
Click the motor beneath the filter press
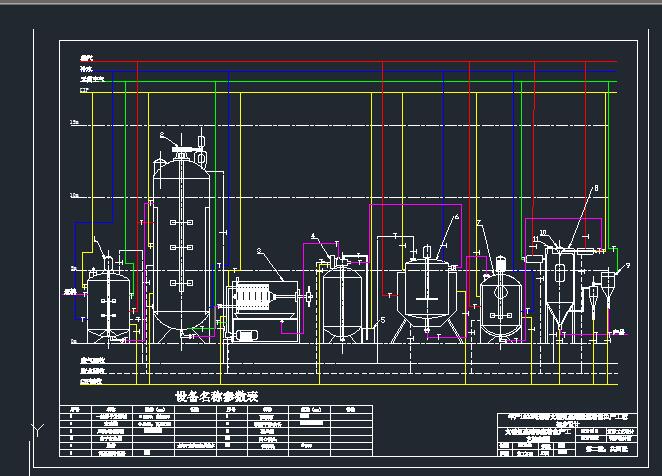pyautogui.click(x=246, y=335)
